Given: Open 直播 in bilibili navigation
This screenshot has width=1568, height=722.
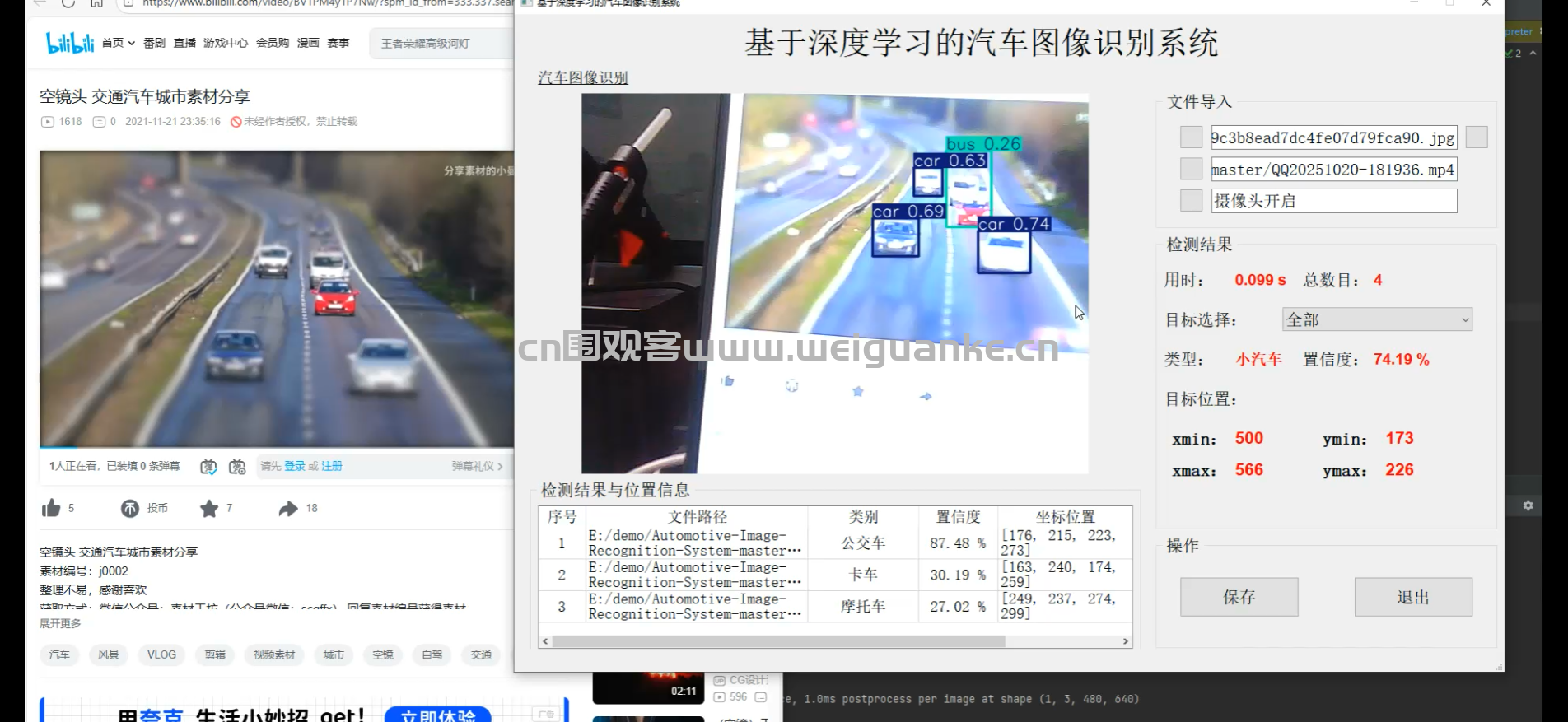Looking at the screenshot, I should tap(184, 43).
